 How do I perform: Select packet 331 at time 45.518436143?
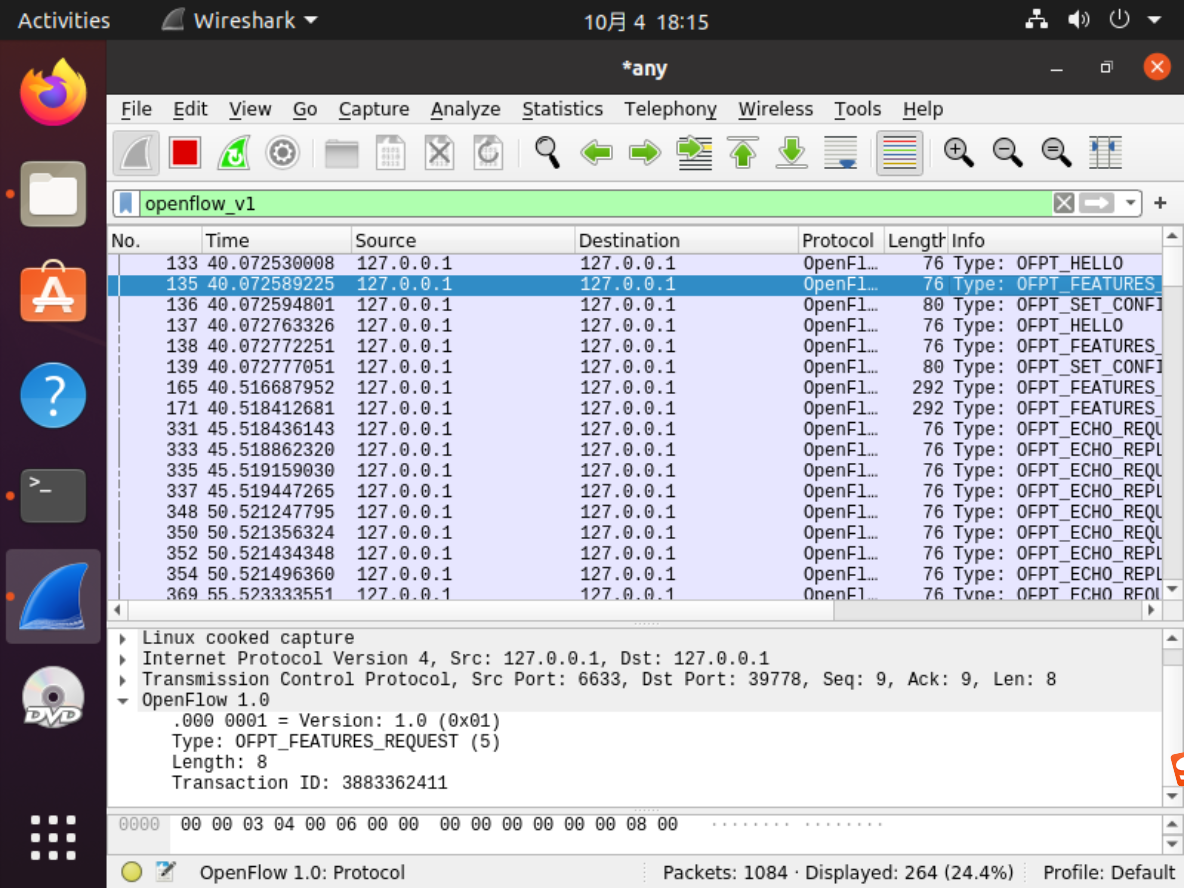click(x=634, y=429)
